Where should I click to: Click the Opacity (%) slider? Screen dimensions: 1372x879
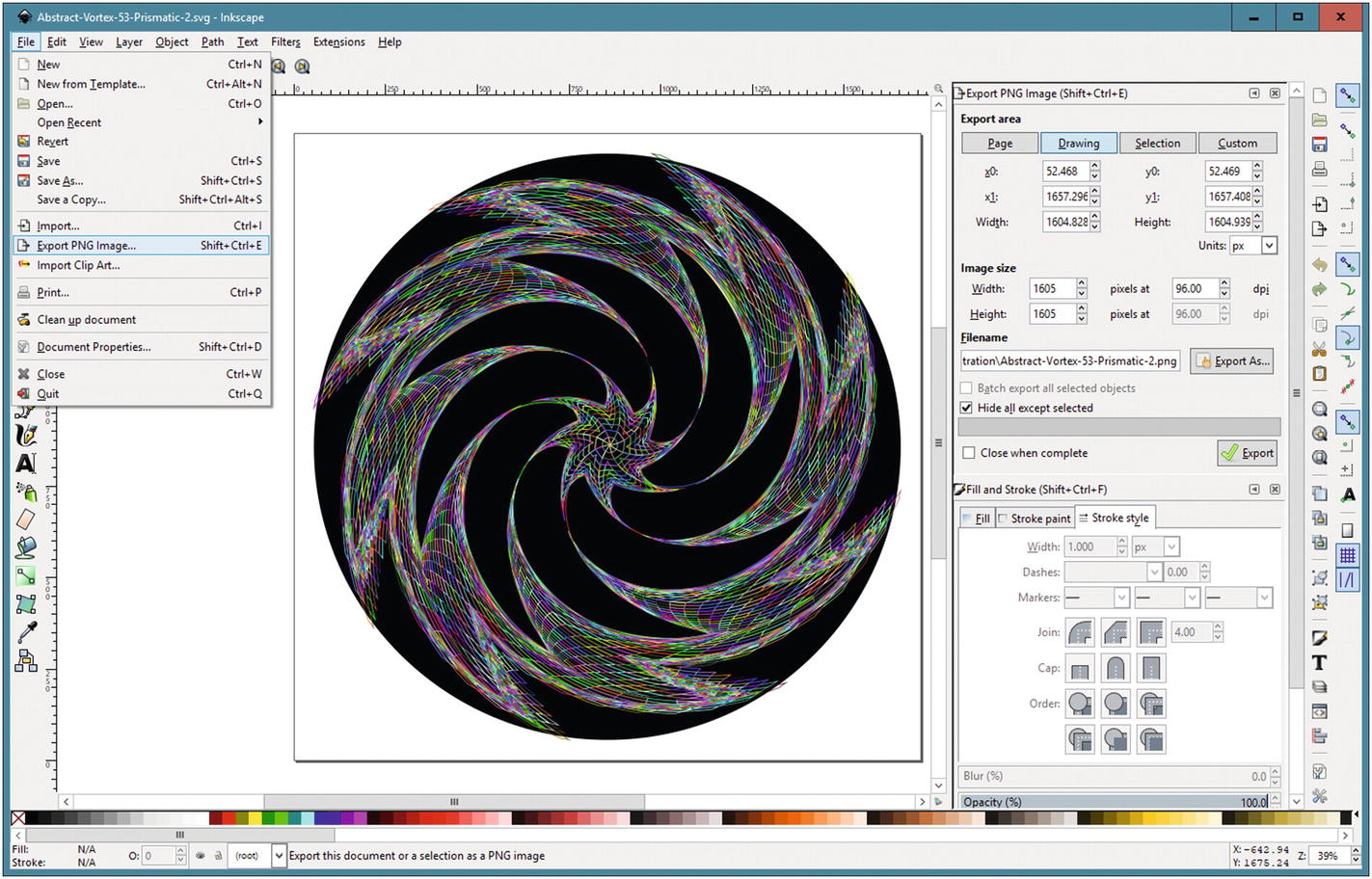(1115, 802)
